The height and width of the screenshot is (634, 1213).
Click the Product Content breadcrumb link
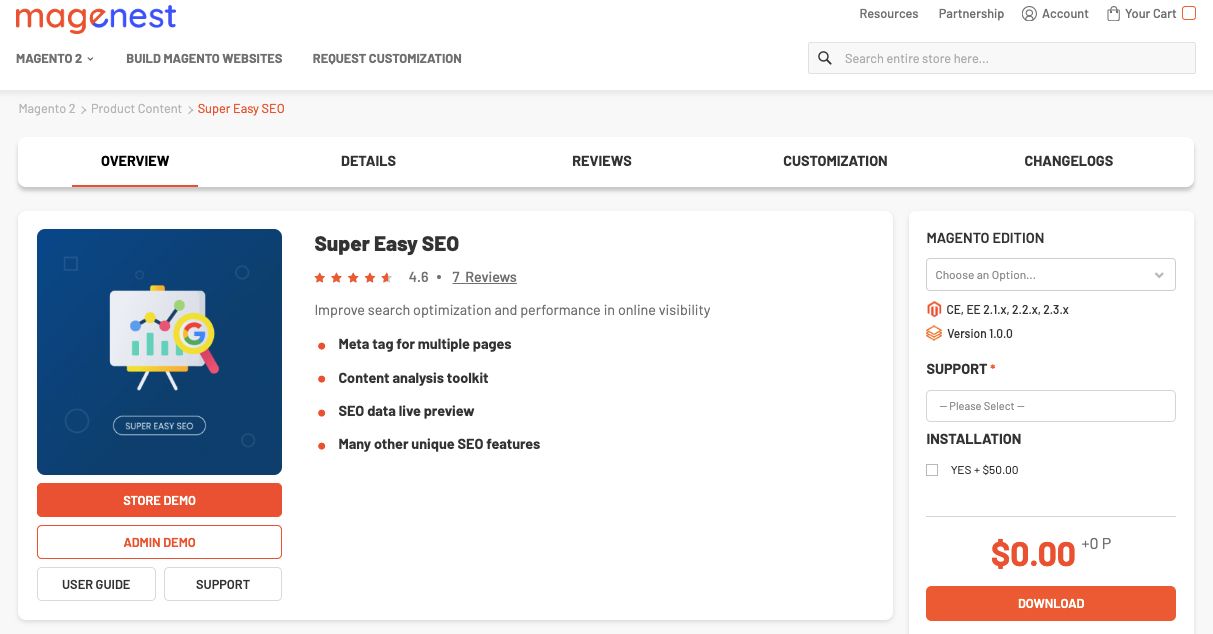[x=136, y=108]
